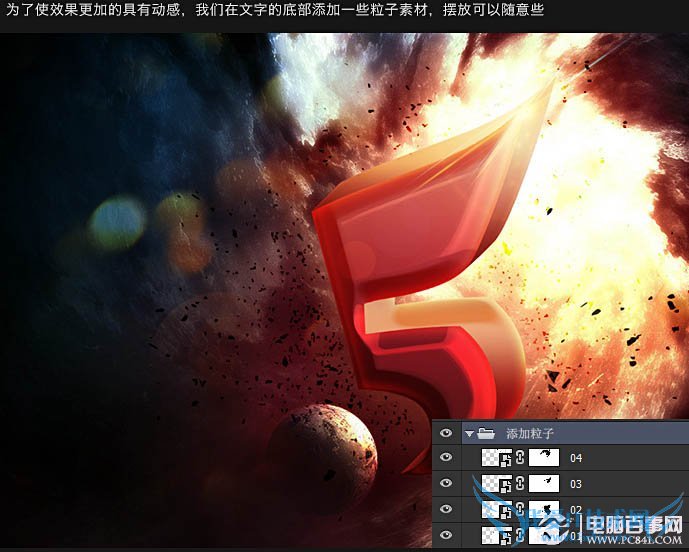Collapse the 添加粒子 group triangle

pyautogui.click(x=469, y=434)
